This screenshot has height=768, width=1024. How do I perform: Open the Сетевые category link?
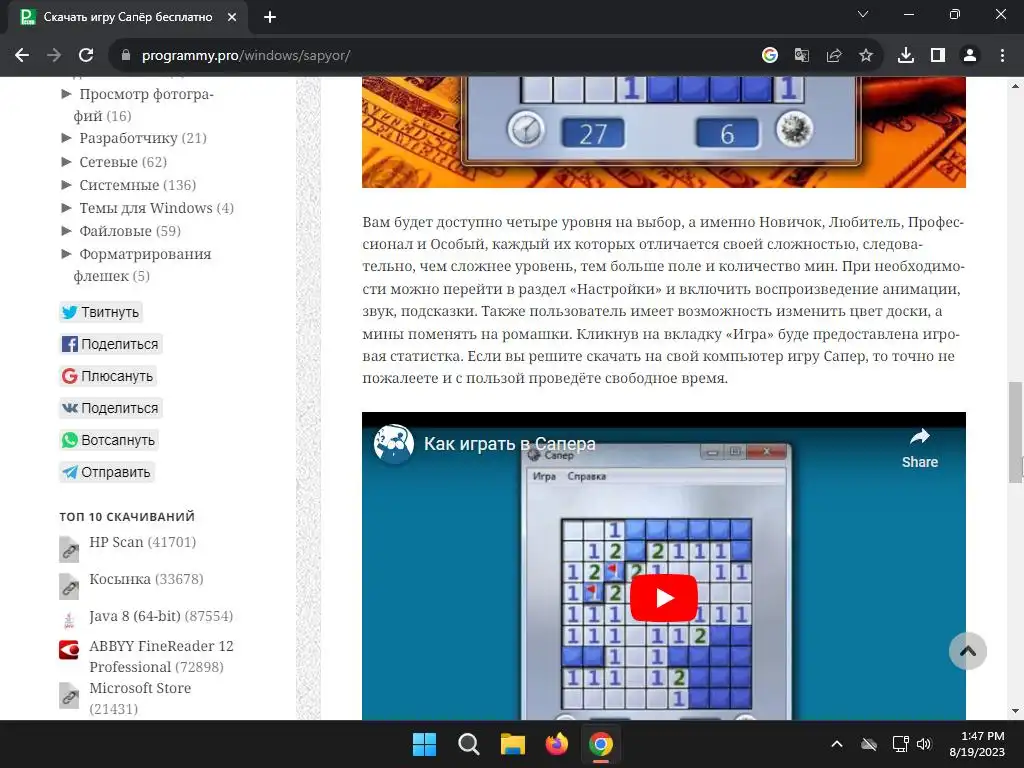108,161
